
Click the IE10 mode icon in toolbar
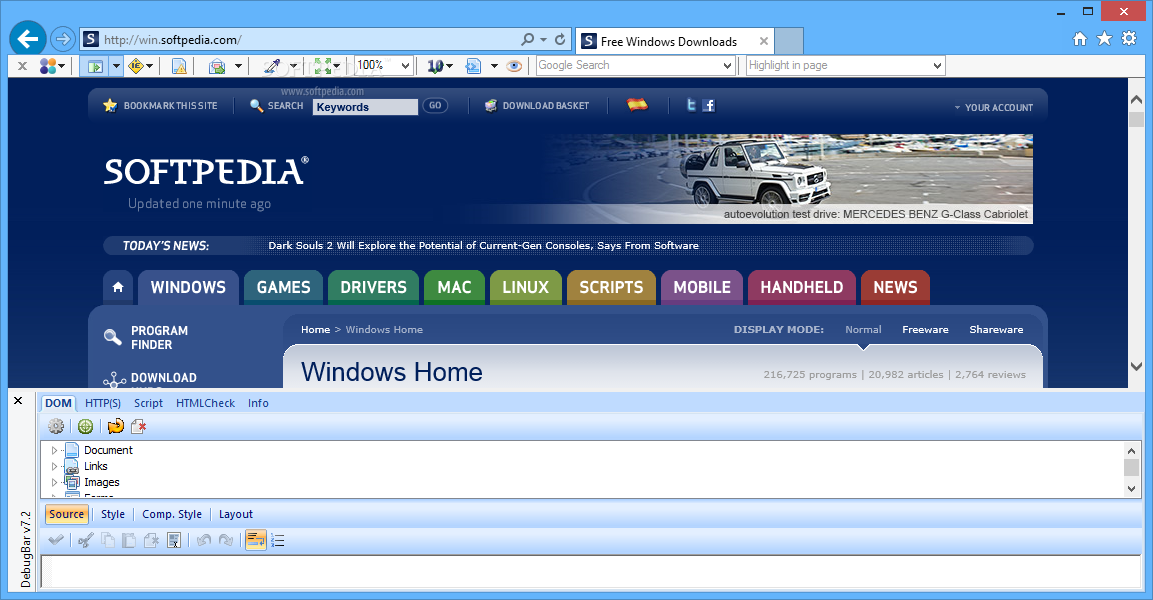coord(435,66)
